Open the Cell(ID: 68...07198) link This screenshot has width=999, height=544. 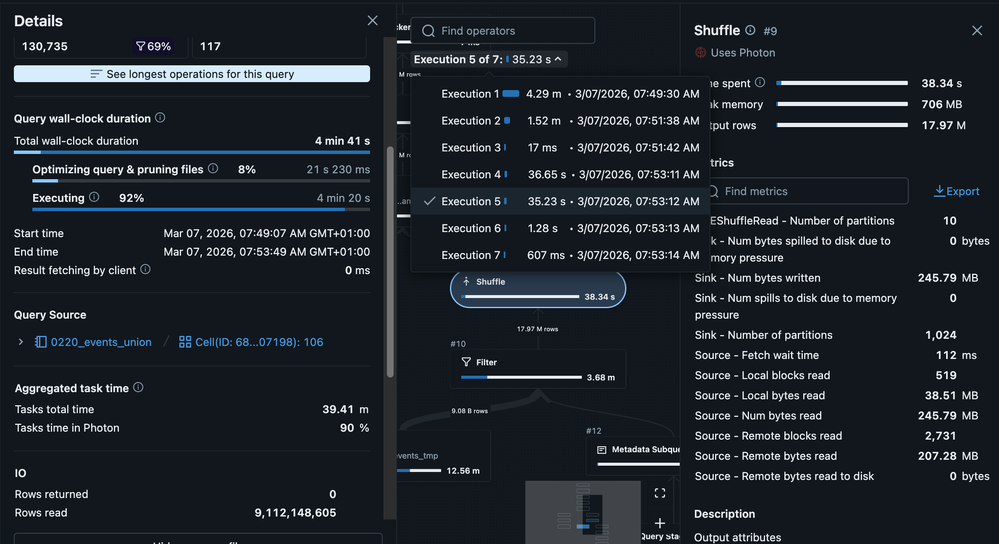click(x=250, y=342)
